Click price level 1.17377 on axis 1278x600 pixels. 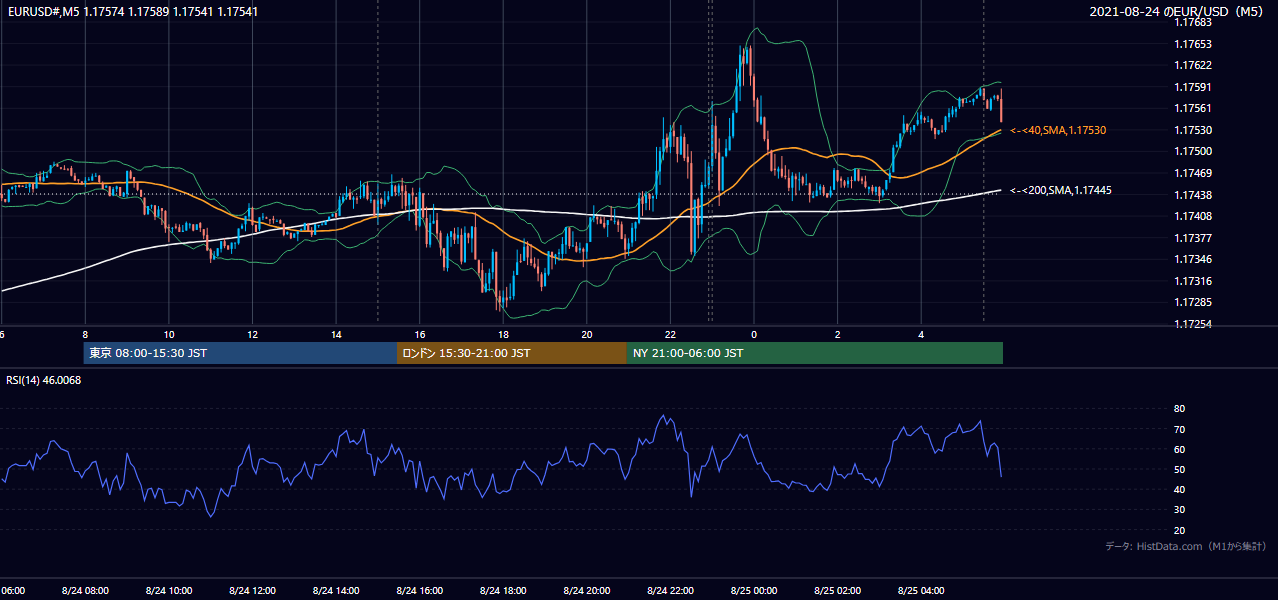1194,238
